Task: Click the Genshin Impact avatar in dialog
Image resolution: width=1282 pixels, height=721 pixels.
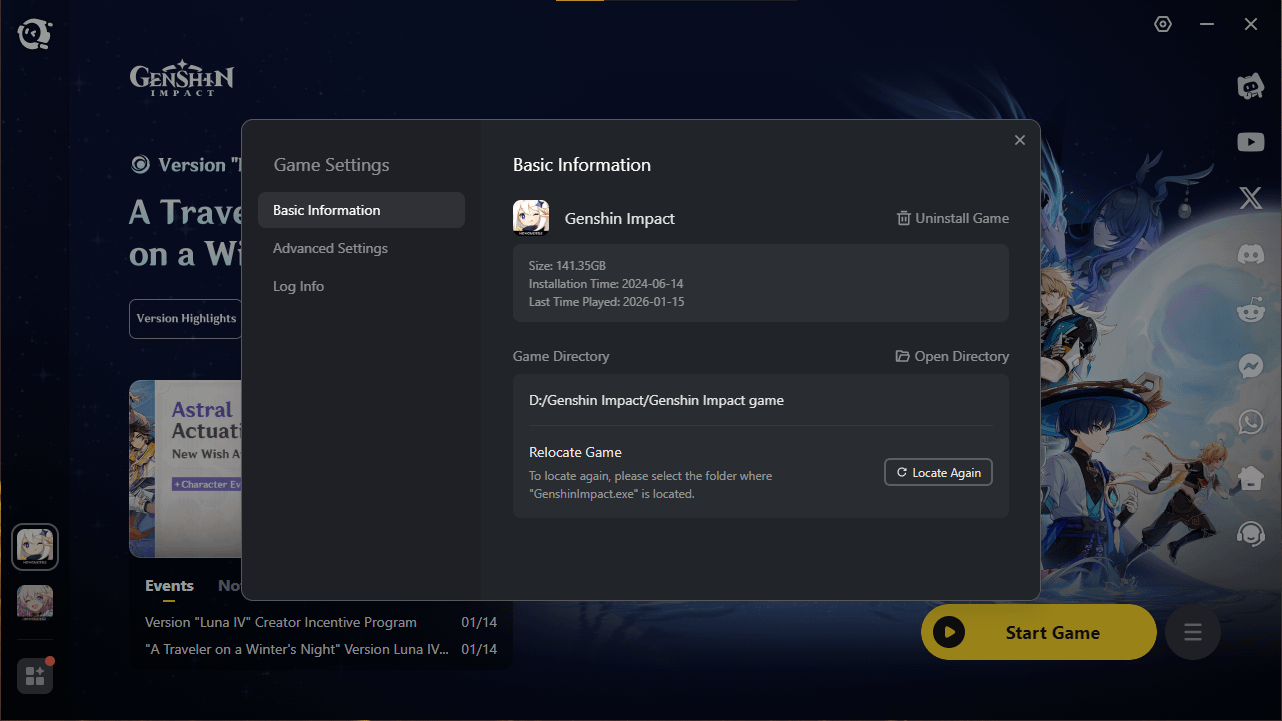Action: 531,218
